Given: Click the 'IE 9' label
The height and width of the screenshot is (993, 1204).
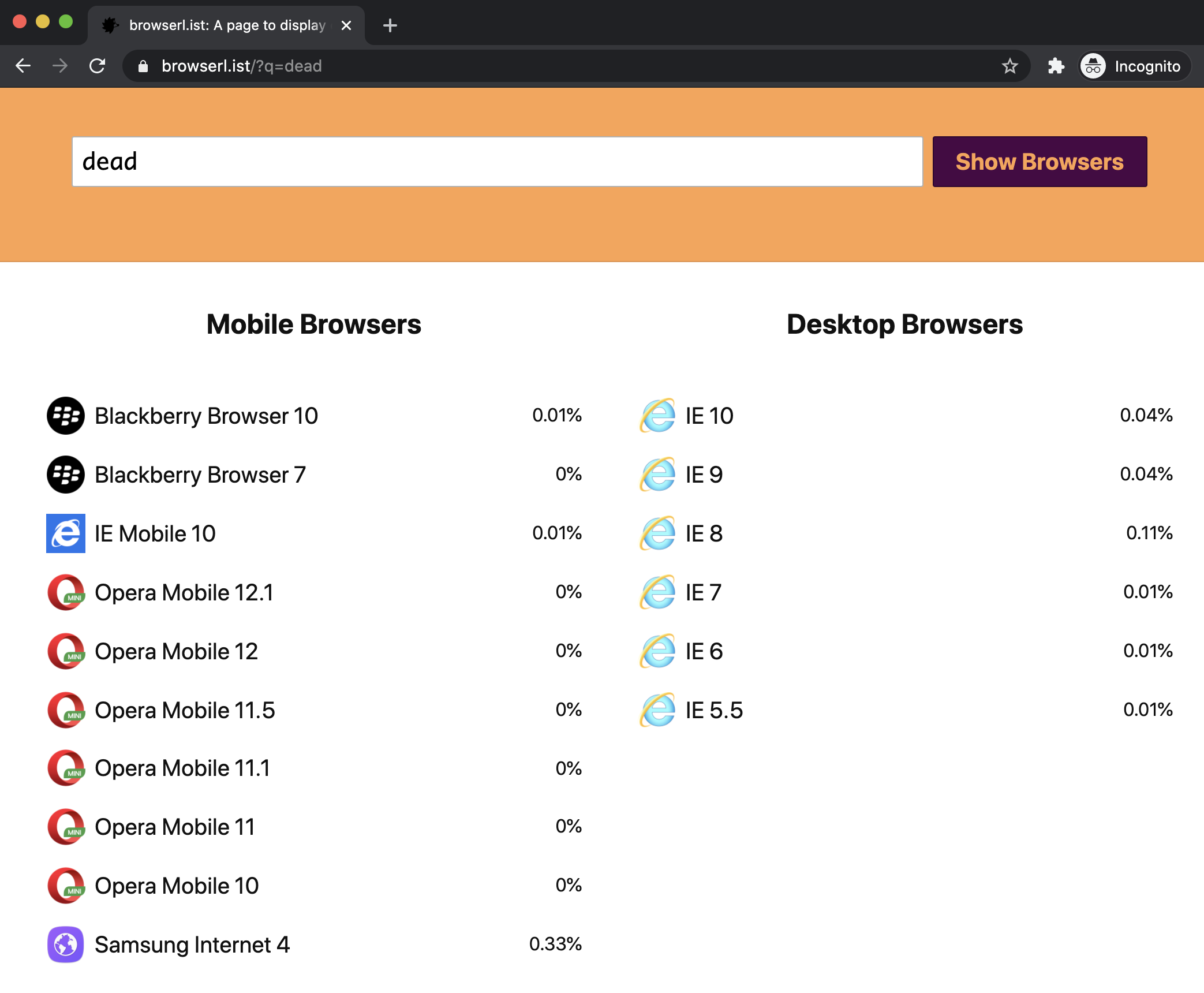Looking at the screenshot, I should (x=704, y=475).
